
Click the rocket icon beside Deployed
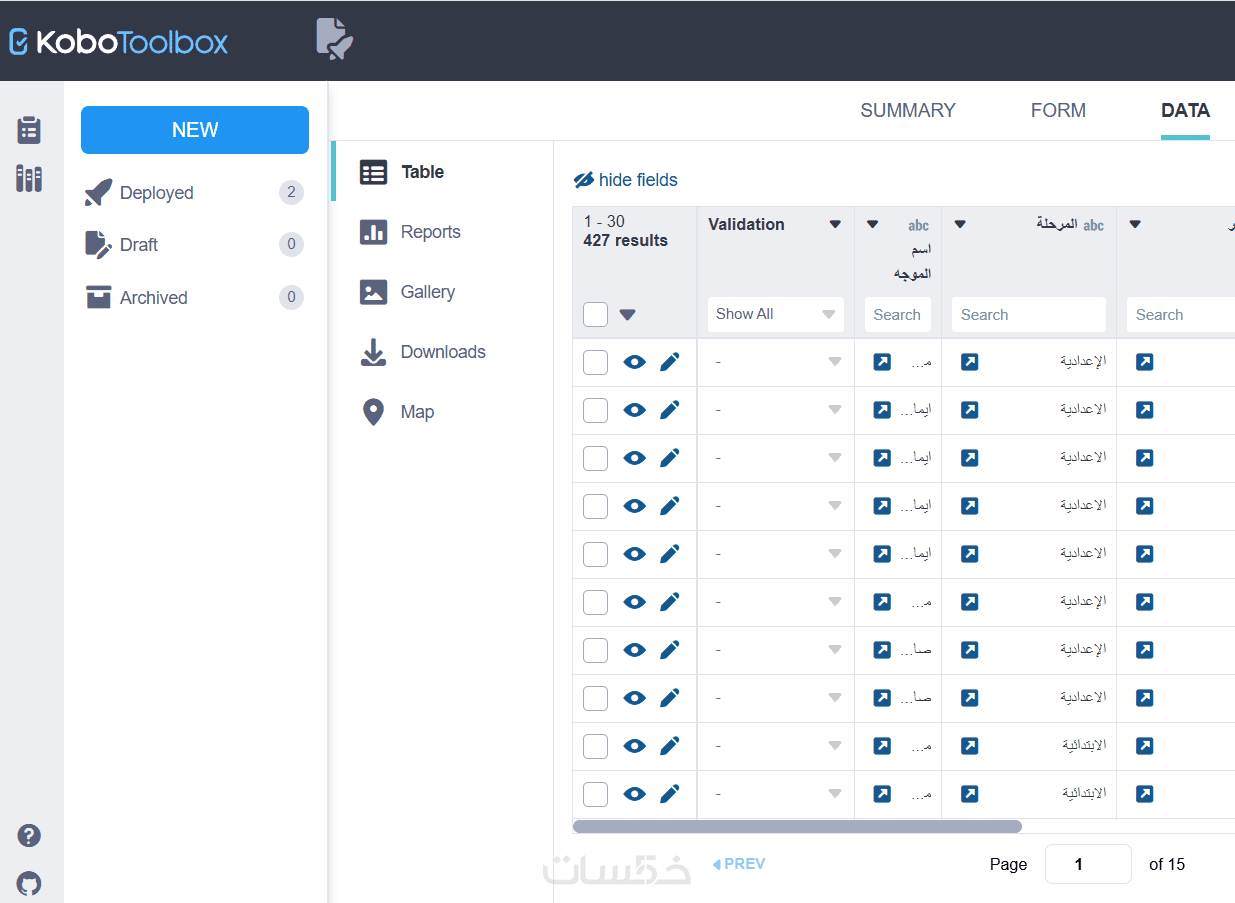click(98, 193)
